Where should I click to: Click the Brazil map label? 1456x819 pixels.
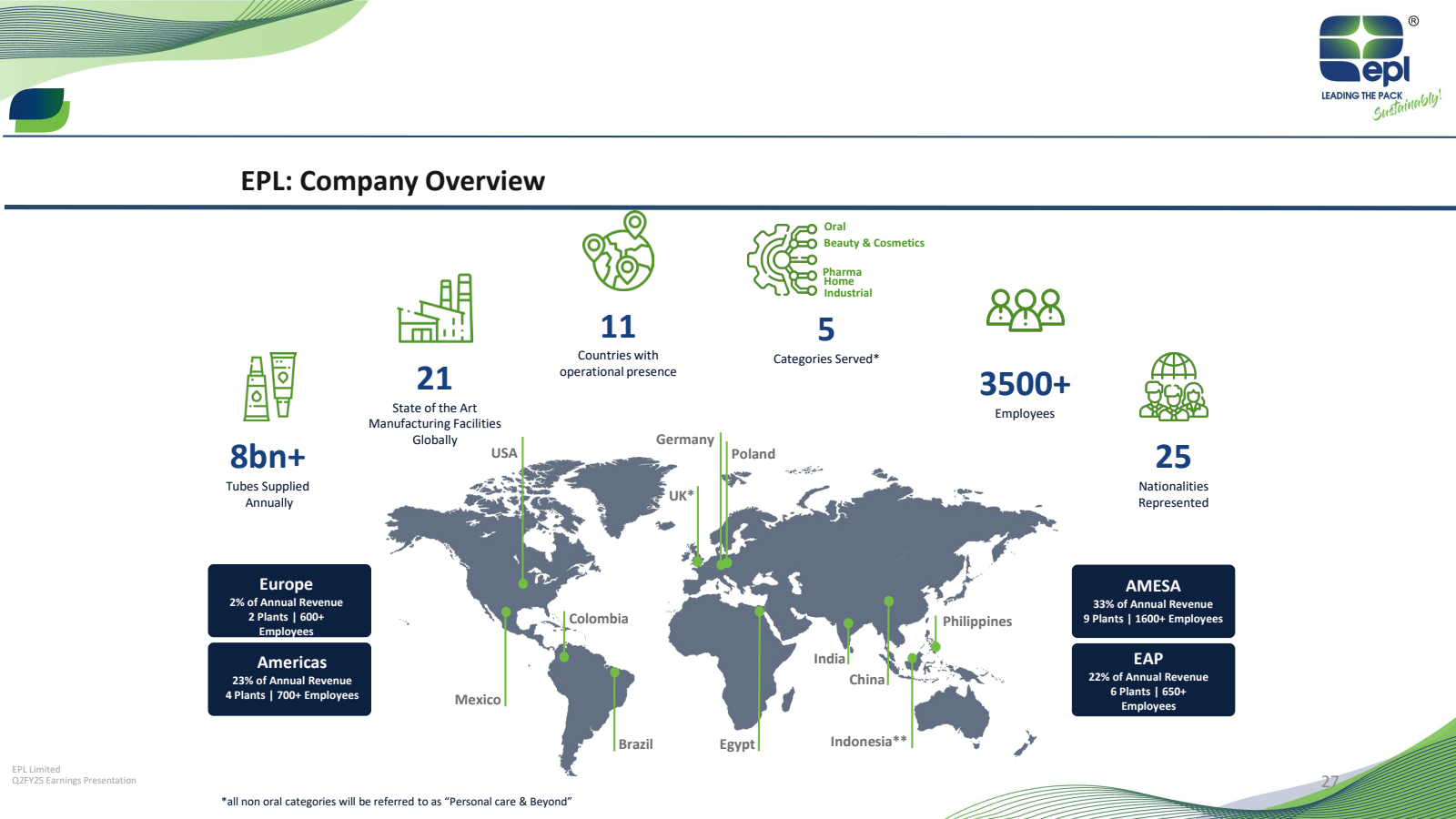(x=636, y=744)
